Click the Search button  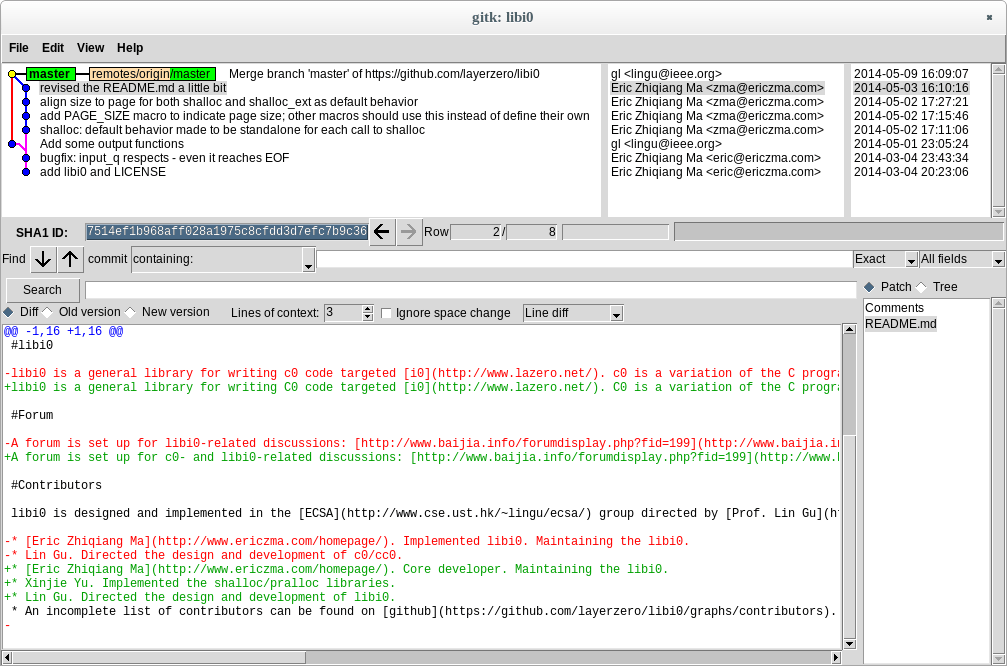point(42,290)
